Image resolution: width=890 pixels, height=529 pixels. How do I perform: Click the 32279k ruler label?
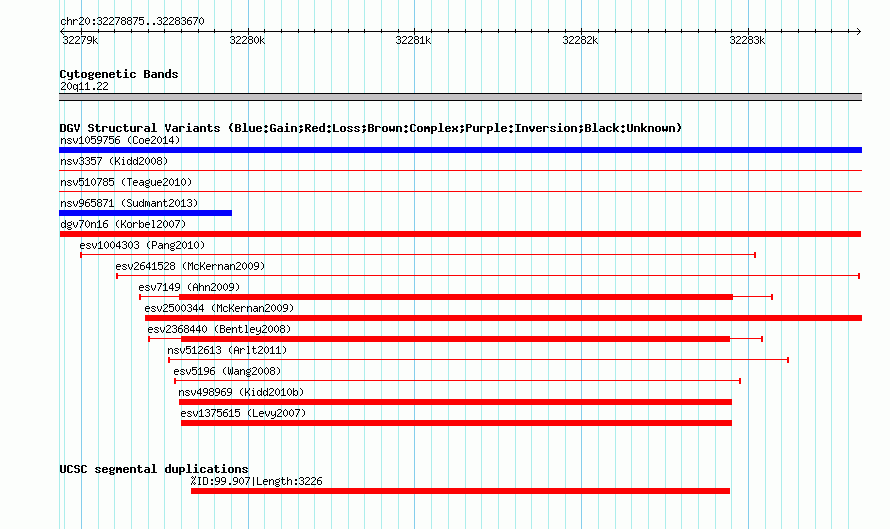[x=80, y=40]
